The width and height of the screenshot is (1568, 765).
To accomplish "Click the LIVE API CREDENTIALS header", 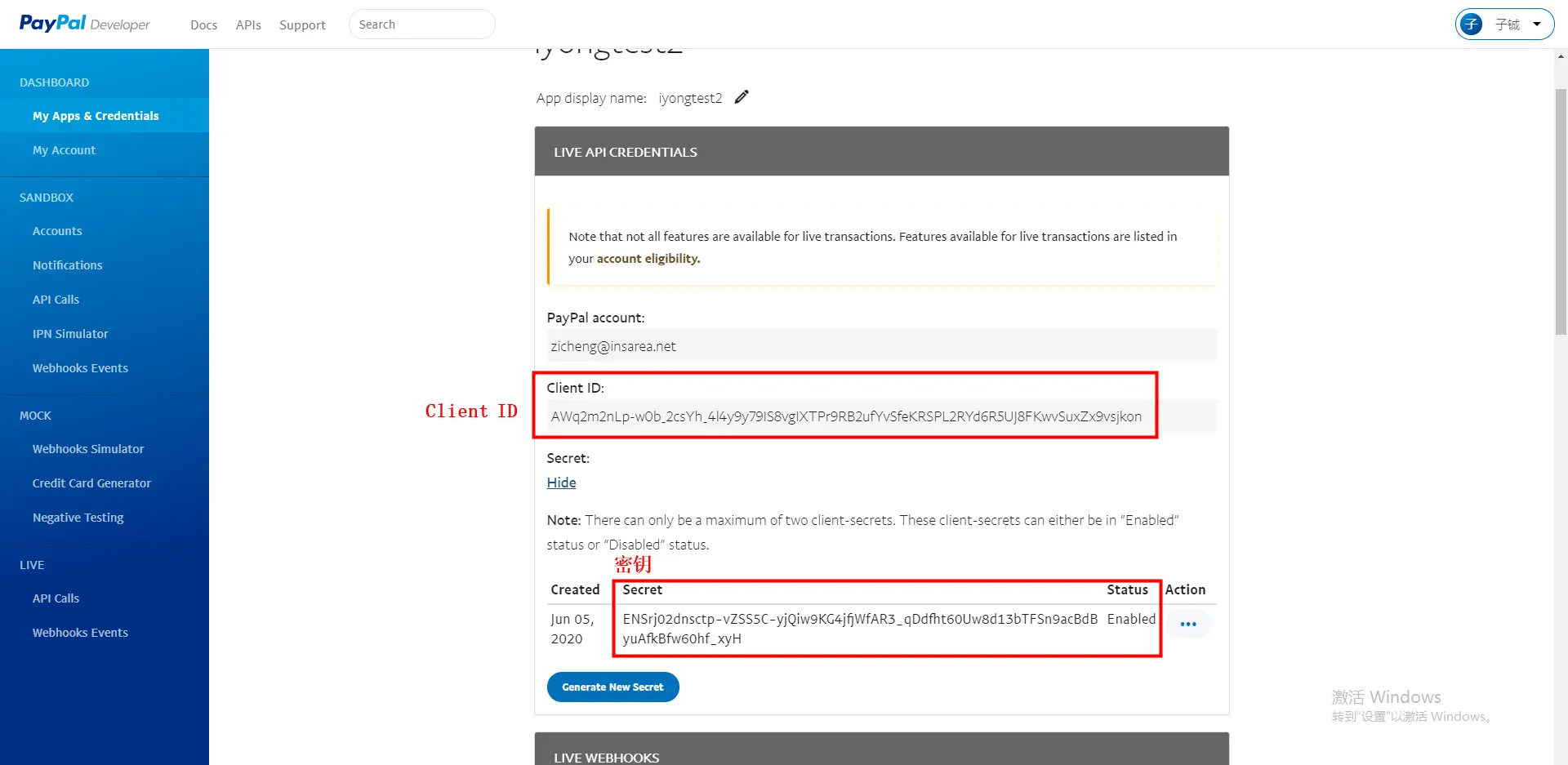I will pos(882,152).
